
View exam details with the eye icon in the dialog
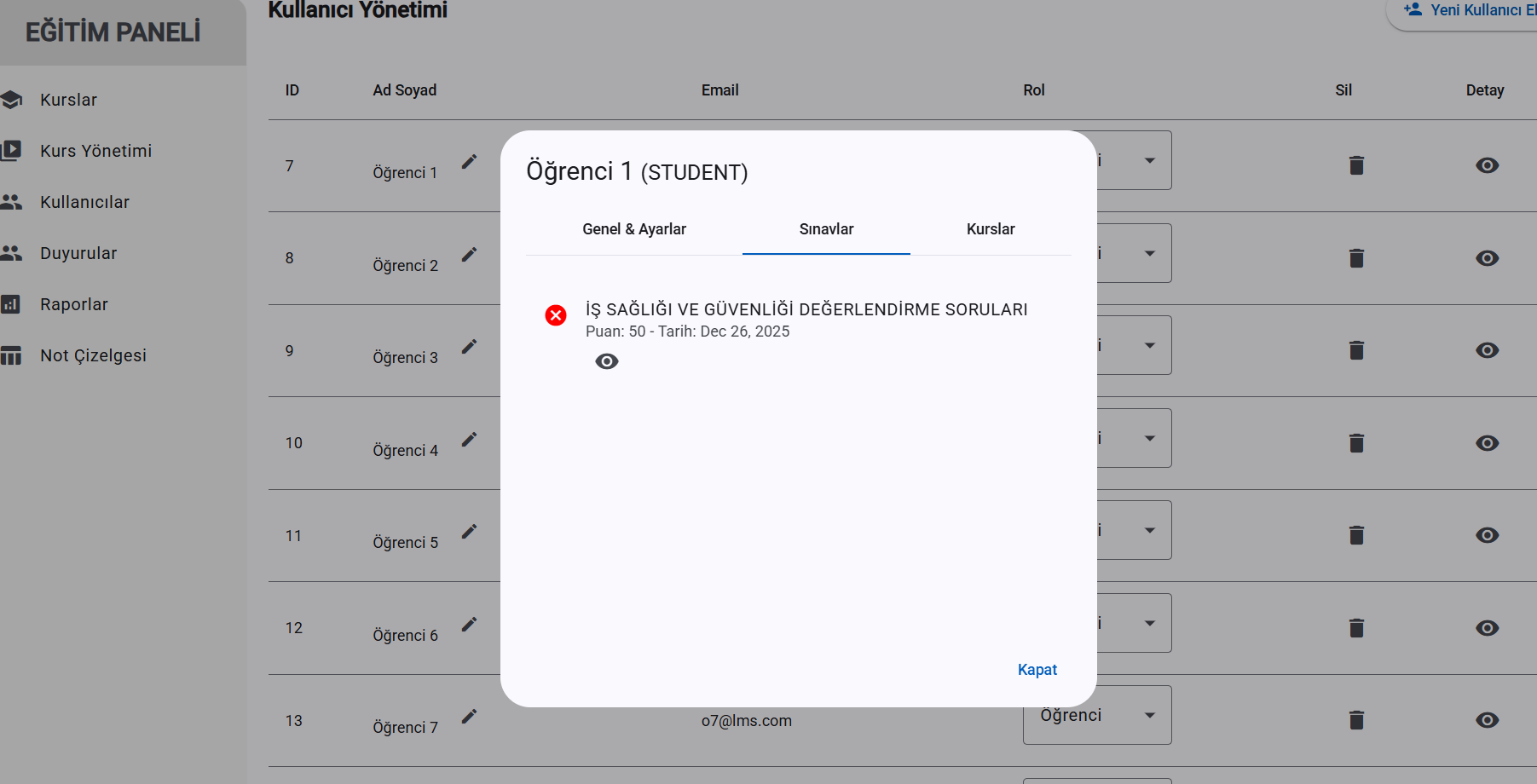(607, 361)
